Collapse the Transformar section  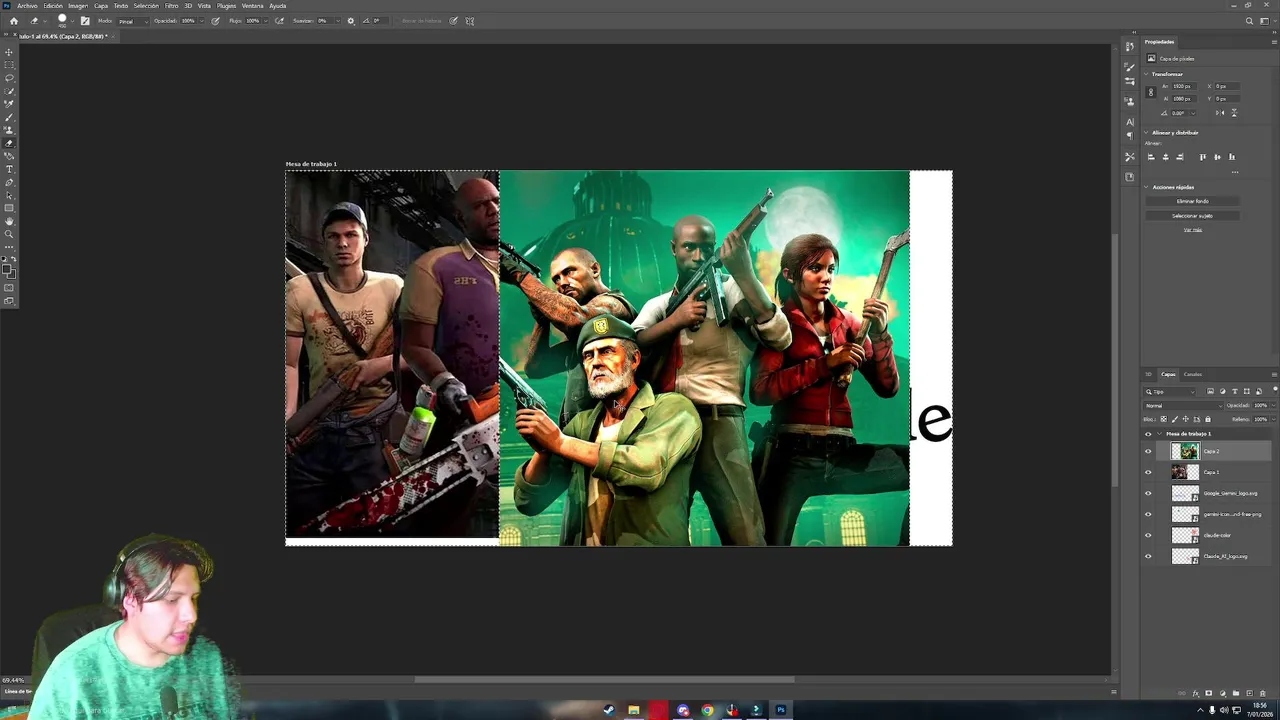1146,74
